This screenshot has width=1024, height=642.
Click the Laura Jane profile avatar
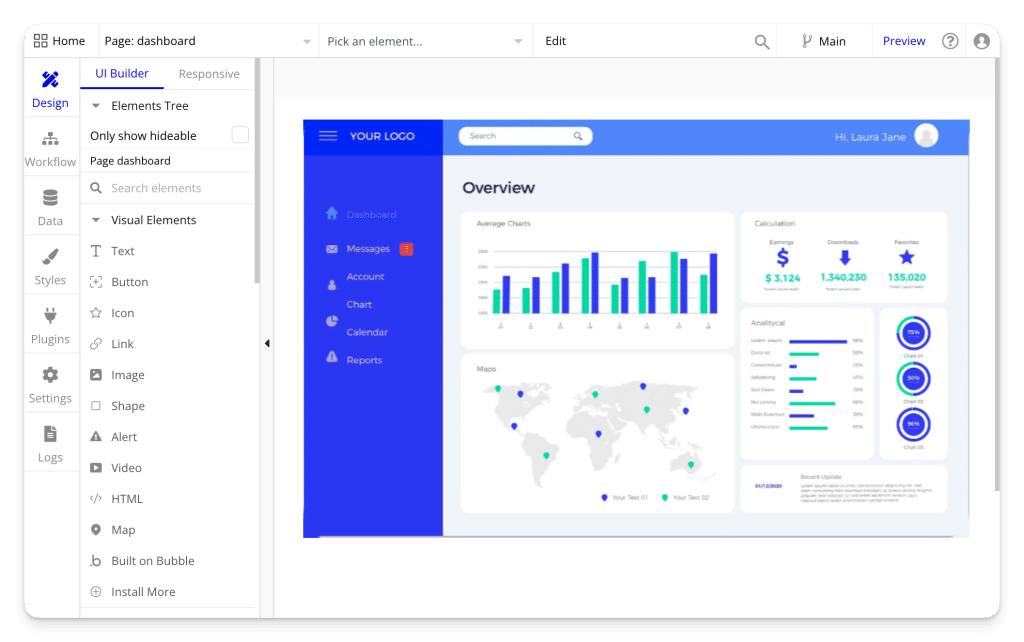[x=926, y=136]
